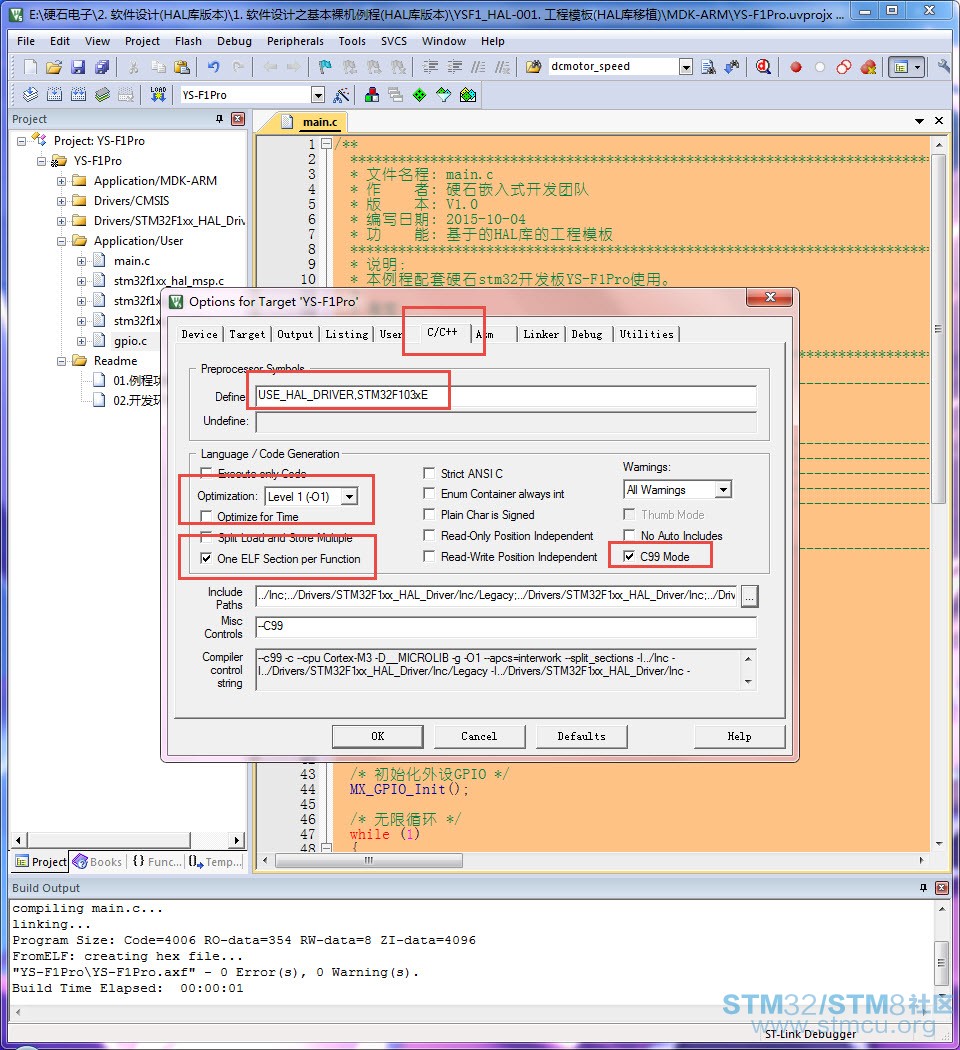Open the YS-F1Pro target selector dropdown

(318, 95)
